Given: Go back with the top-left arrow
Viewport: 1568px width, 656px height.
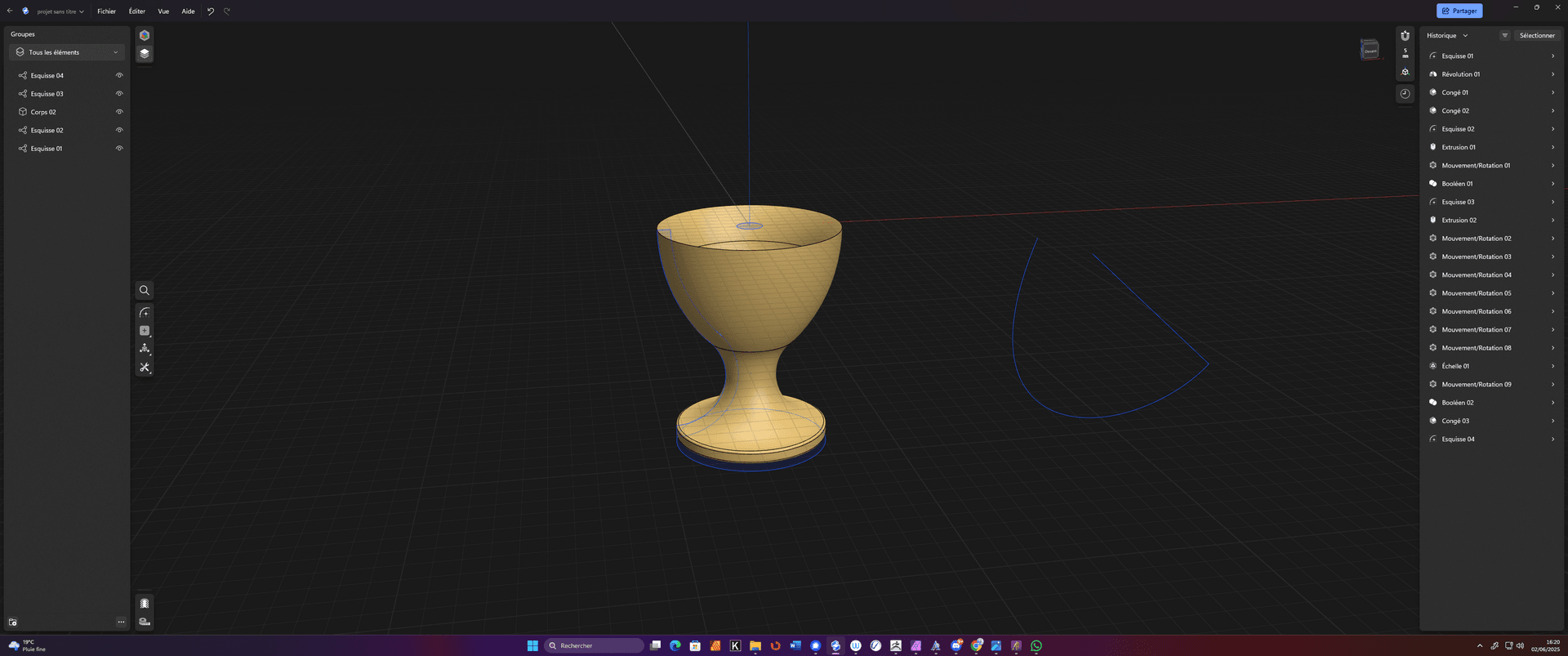Looking at the screenshot, I should (x=10, y=11).
